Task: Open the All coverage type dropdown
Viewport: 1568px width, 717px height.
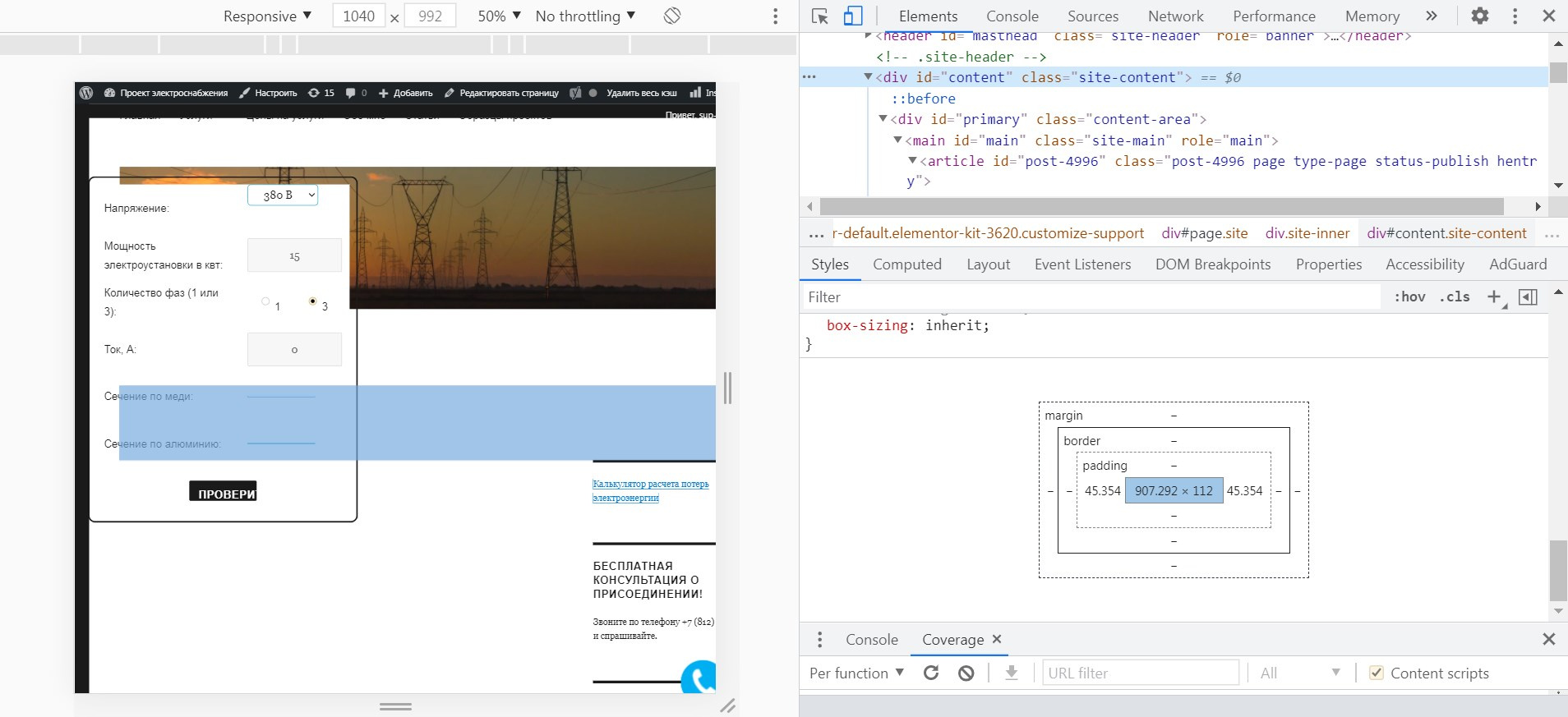Action: click(x=1300, y=673)
